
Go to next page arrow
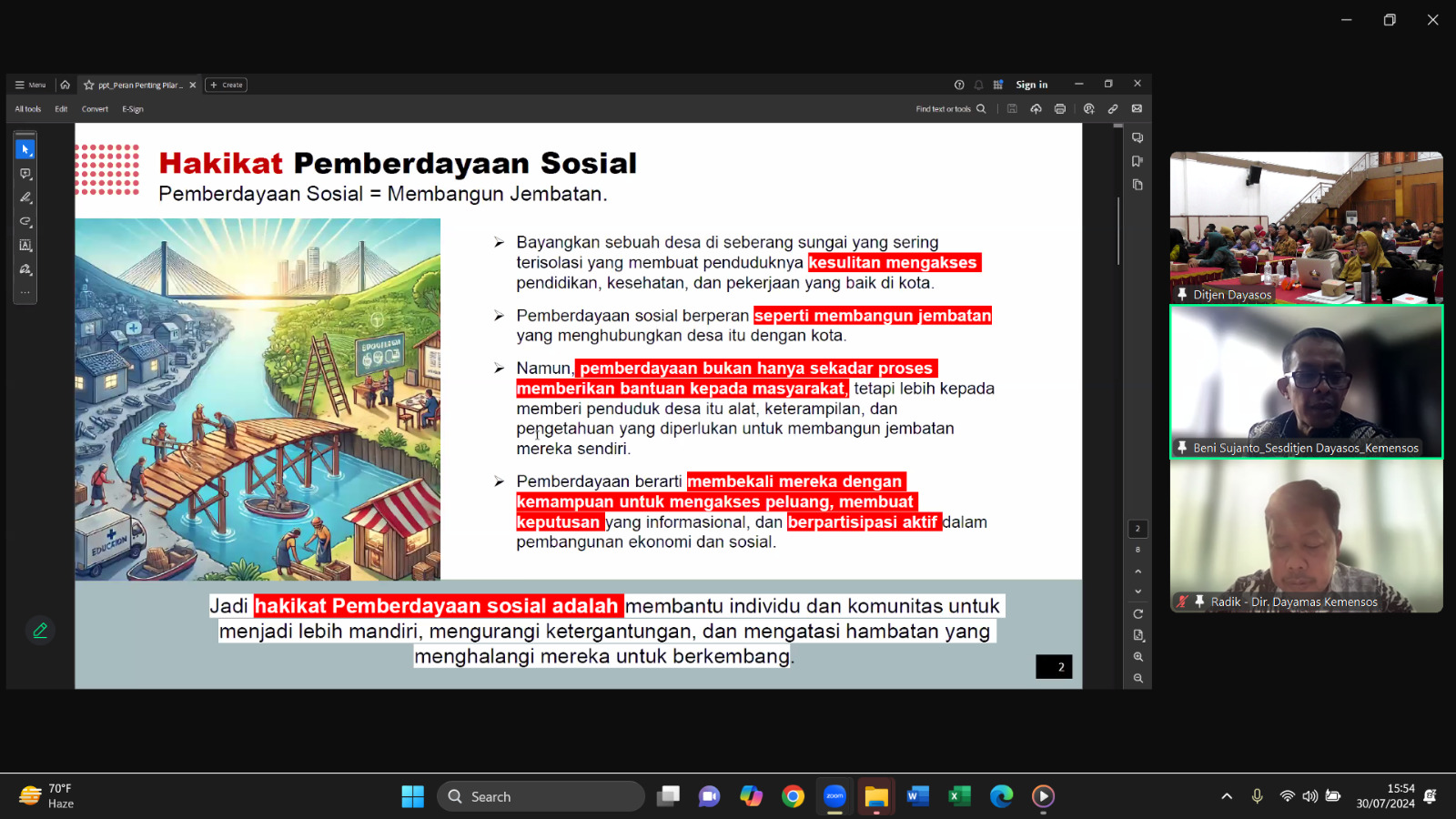(x=1137, y=591)
